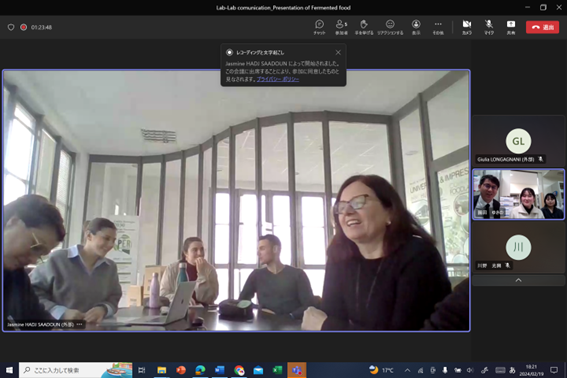Expand participant strip with chevron arrow
This screenshot has width=567, height=378.
click(x=518, y=280)
